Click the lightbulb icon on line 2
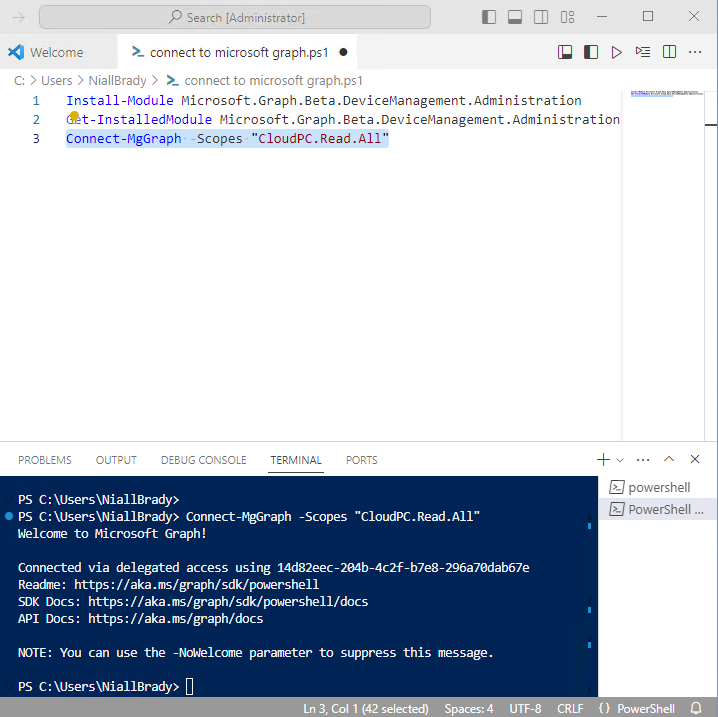 click(x=74, y=116)
